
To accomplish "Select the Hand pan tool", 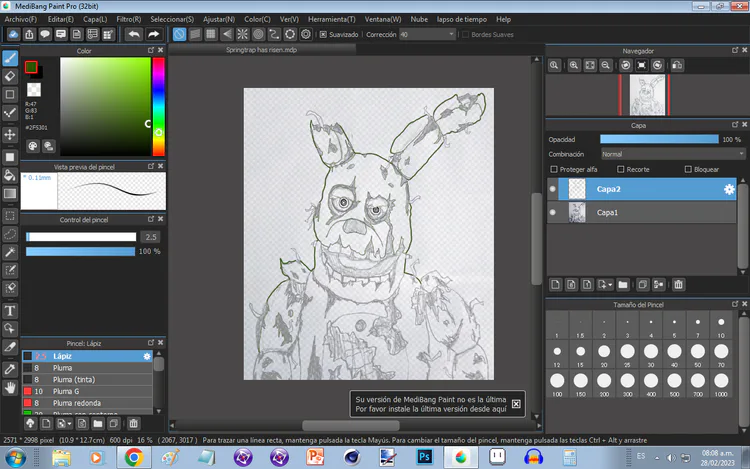I will tap(10, 387).
